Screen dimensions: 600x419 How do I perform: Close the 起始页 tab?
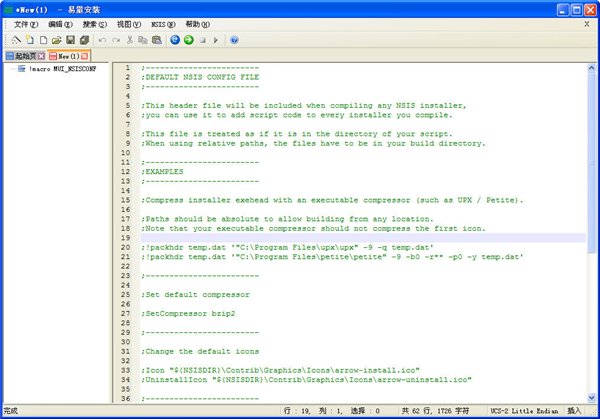[41, 56]
